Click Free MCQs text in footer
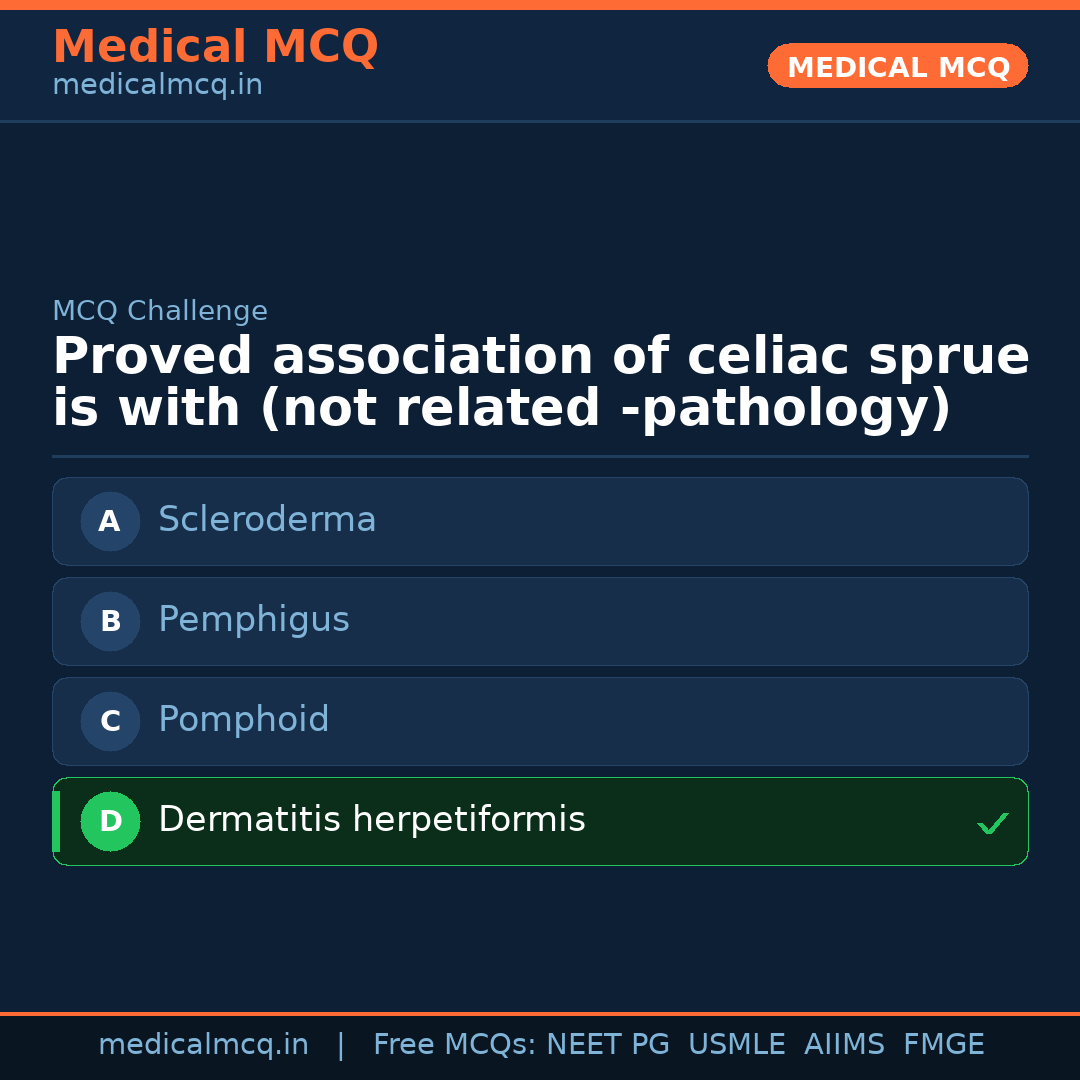 455,1045
